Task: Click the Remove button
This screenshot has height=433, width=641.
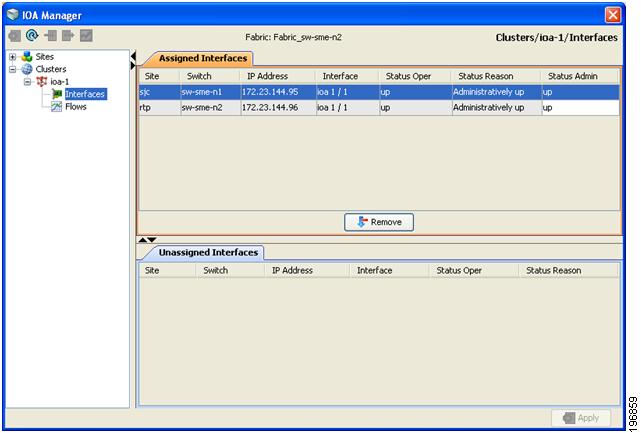Action: click(379, 222)
